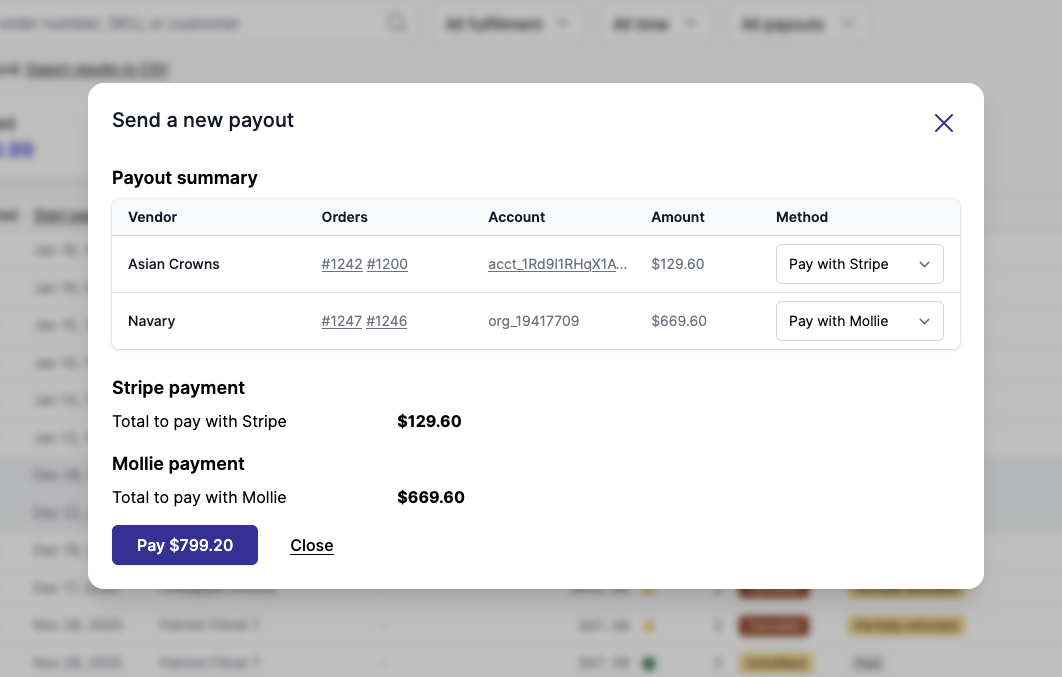Click the chevron on the Pay with Mollie selector

pos(926,321)
